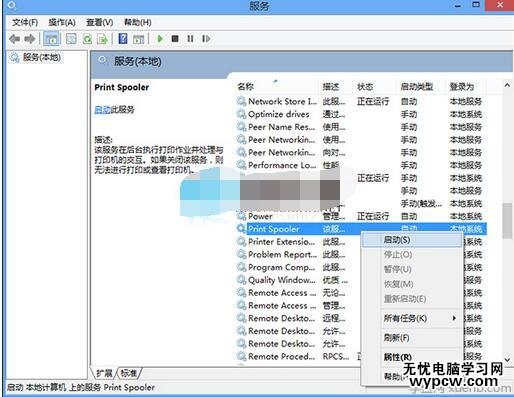Click the gear icon beside Print Spooler
Image resolution: width=514 pixels, height=397 pixels.
241,229
